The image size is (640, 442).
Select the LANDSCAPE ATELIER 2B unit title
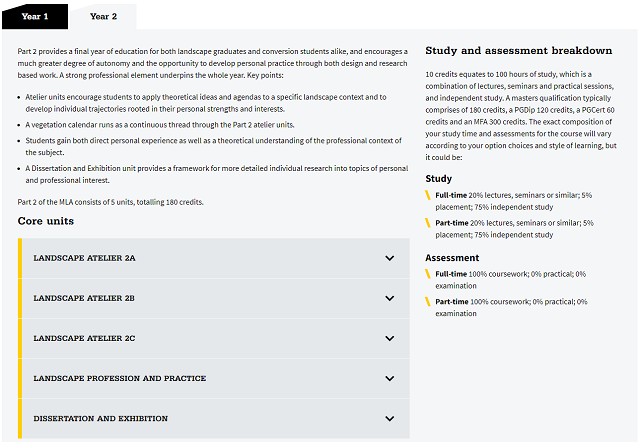[x=84, y=298]
